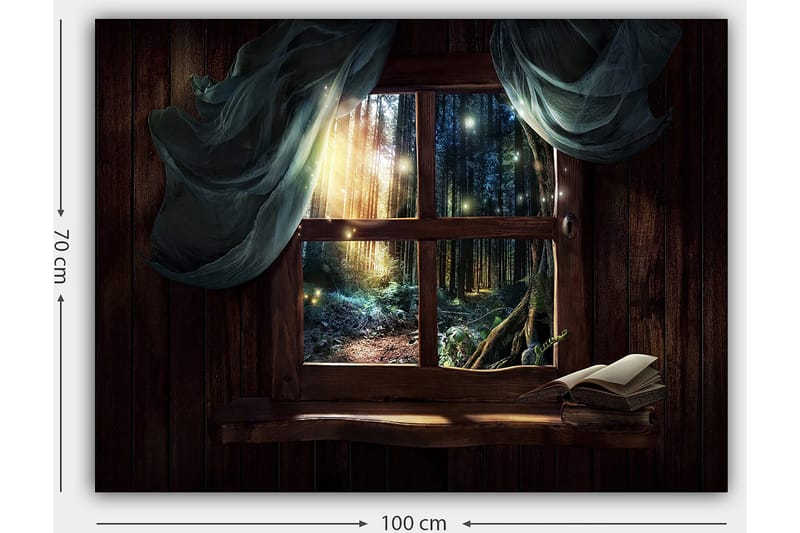Screen dimensions: 800x533
Task: Click the dark wood wall below the shelf
Action: (x=400, y=468)
